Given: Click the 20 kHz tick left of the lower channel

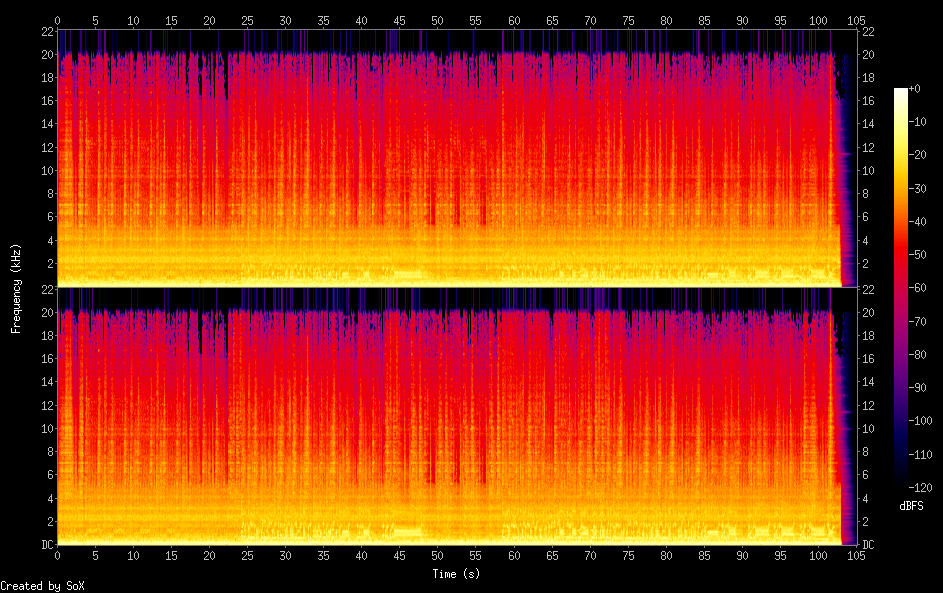Looking at the screenshot, I should 45,312.
